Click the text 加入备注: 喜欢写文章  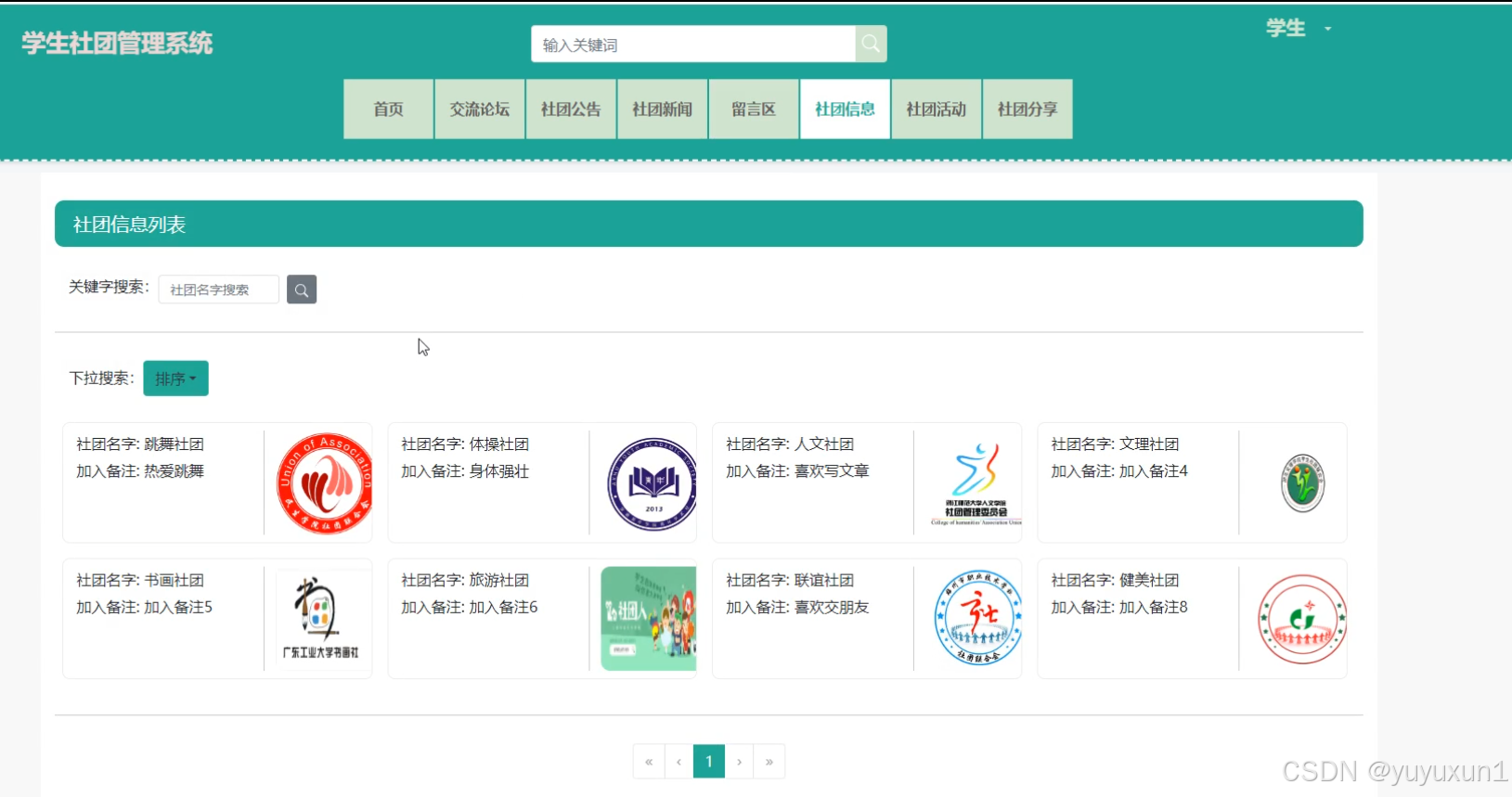click(797, 471)
